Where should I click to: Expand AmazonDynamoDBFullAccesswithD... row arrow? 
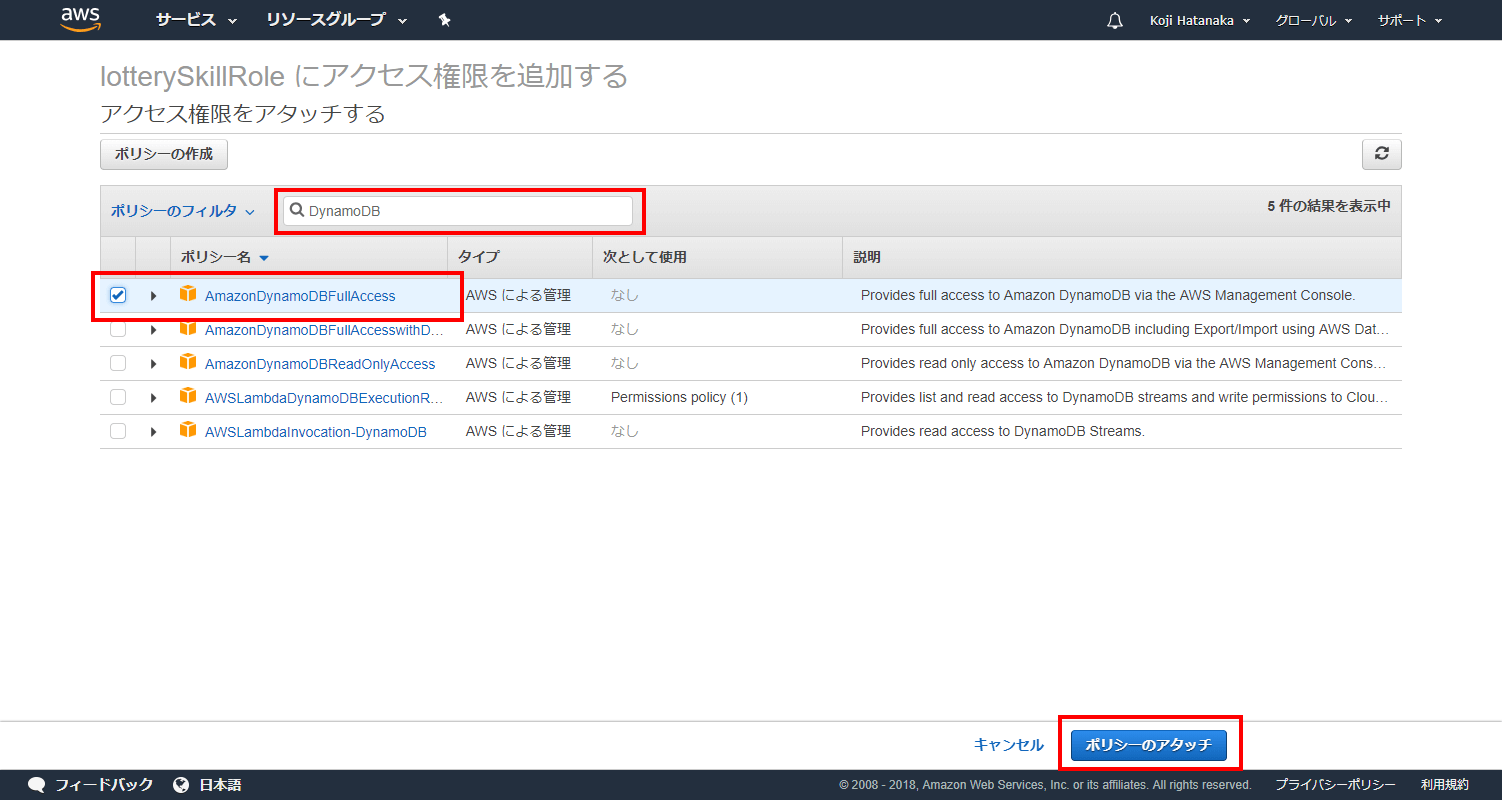(x=153, y=330)
